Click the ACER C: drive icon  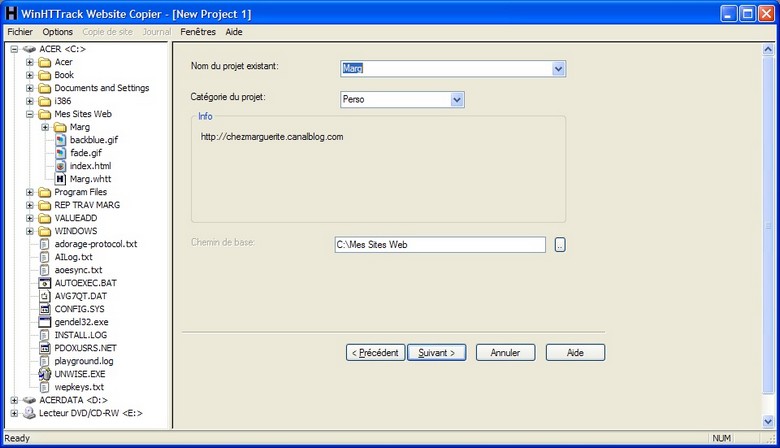[x=29, y=49]
